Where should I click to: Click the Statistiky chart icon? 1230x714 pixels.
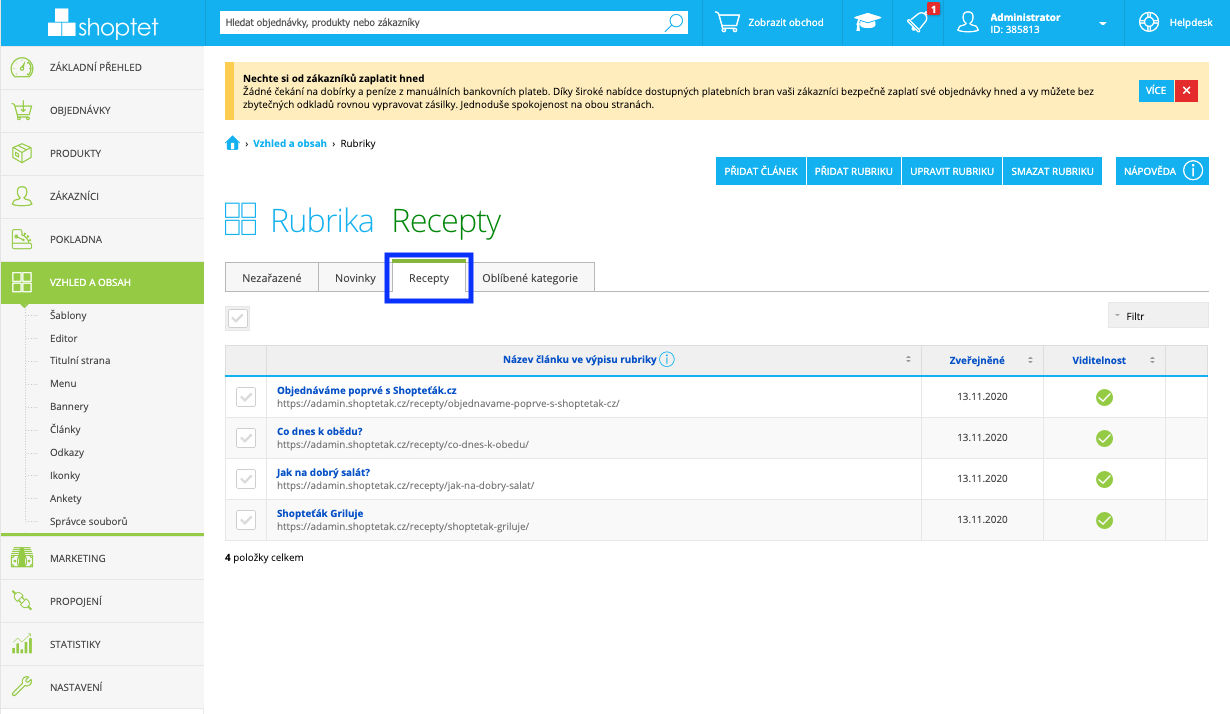pos(22,644)
